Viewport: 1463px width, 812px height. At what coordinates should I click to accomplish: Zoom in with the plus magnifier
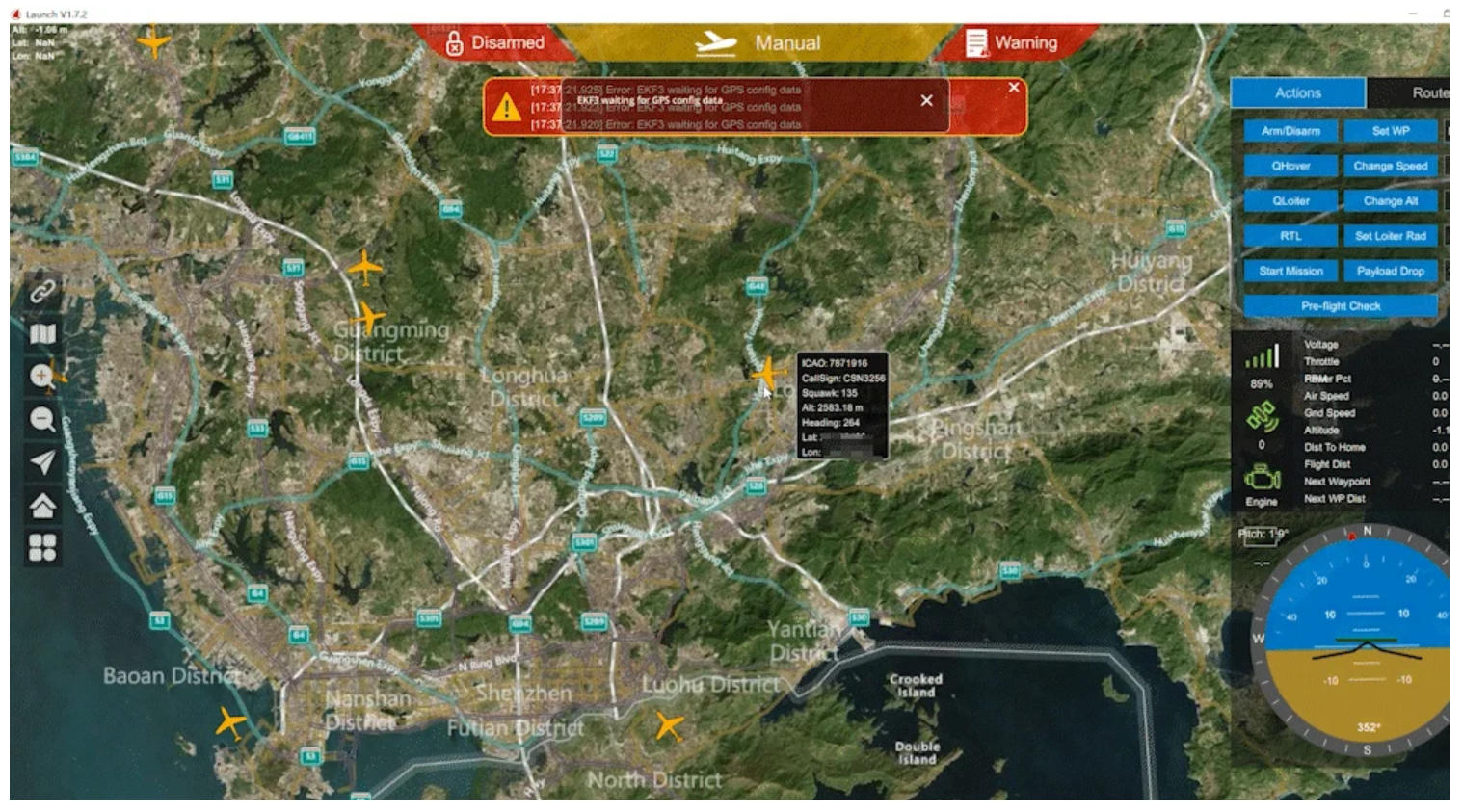click(41, 376)
